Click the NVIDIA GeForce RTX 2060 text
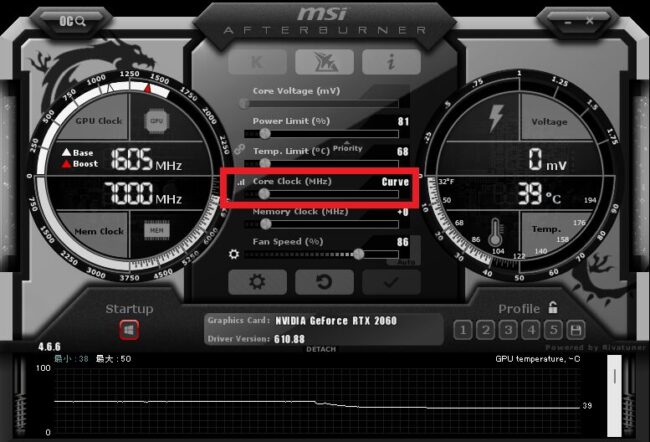 (336, 321)
